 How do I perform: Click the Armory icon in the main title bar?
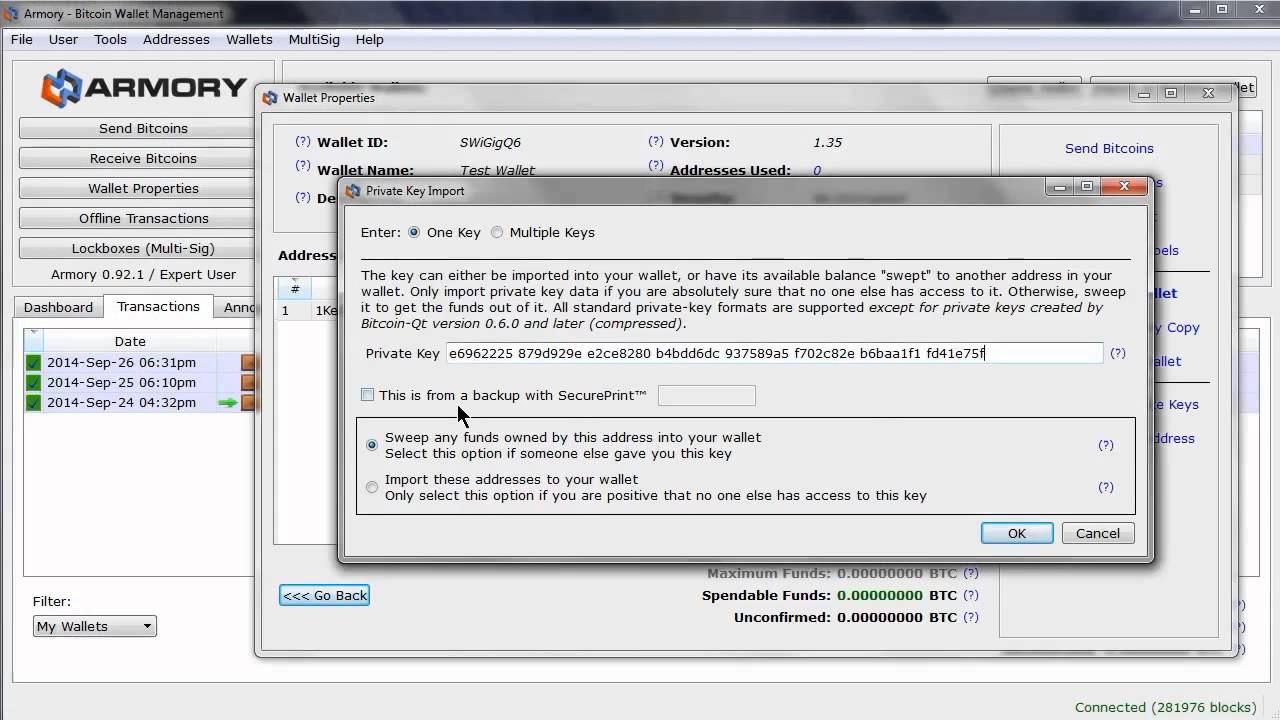click(x=11, y=14)
